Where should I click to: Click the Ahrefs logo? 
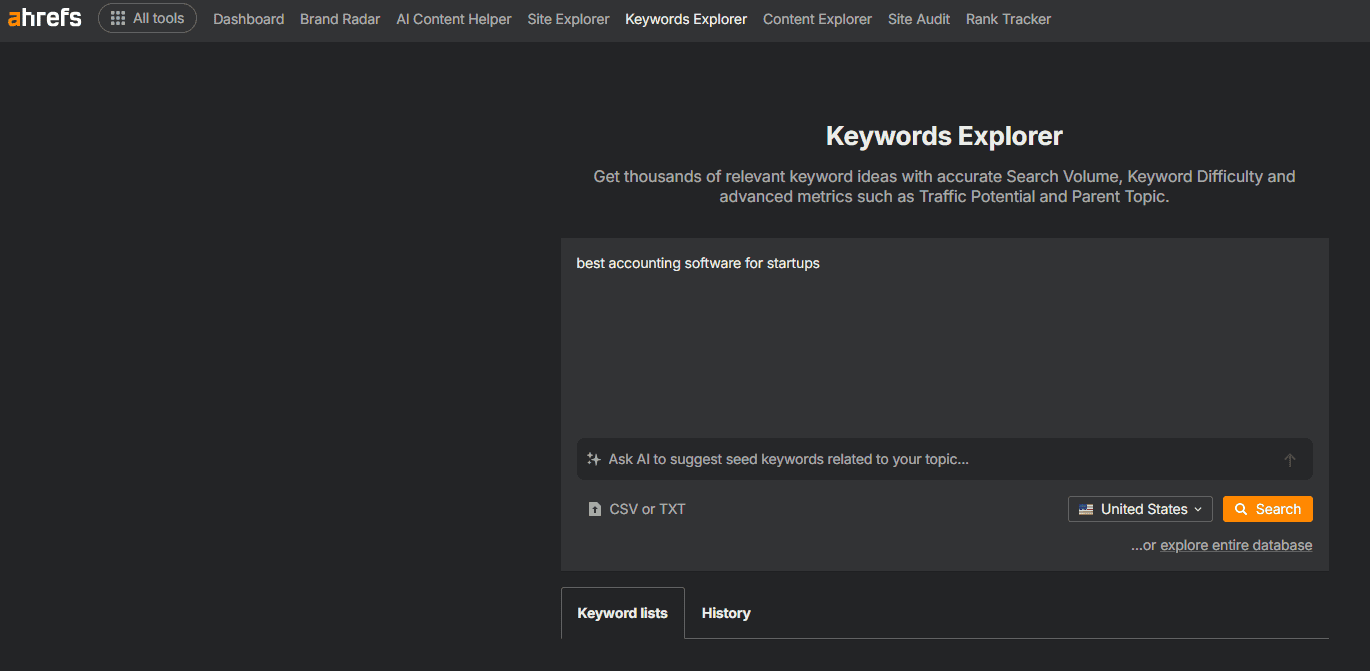pos(45,18)
